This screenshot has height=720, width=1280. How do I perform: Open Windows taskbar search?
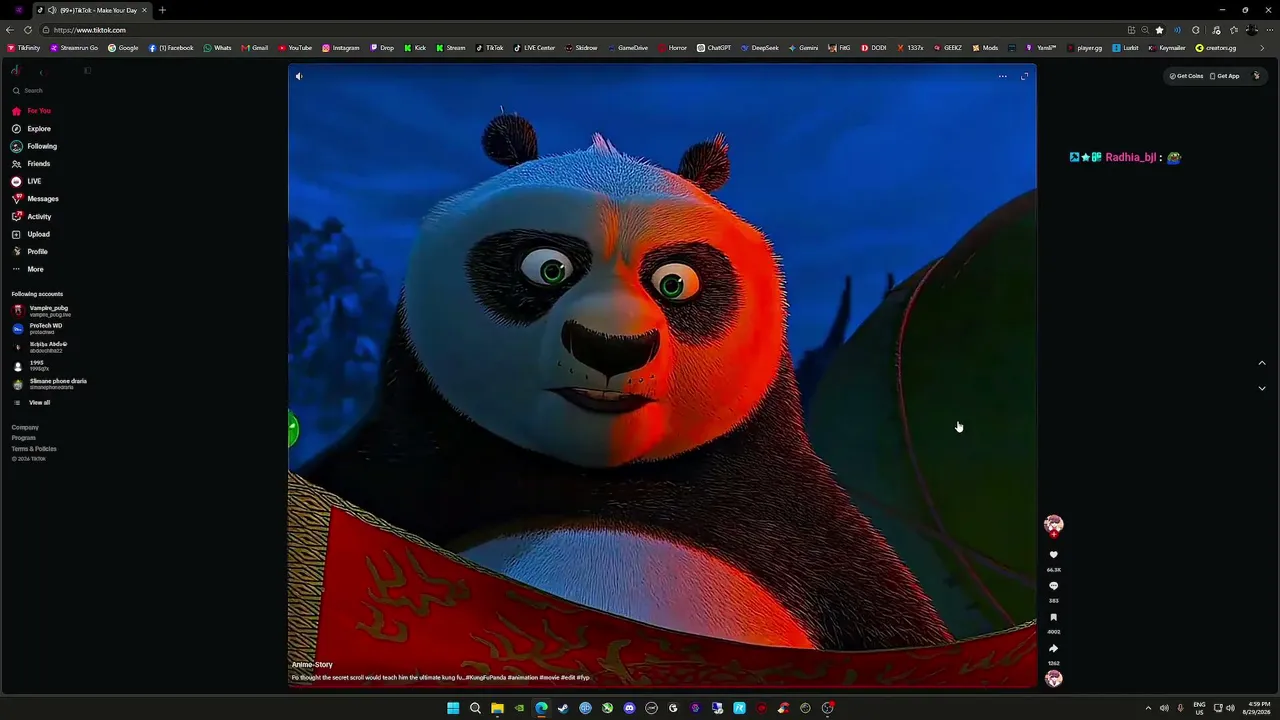click(x=475, y=708)
